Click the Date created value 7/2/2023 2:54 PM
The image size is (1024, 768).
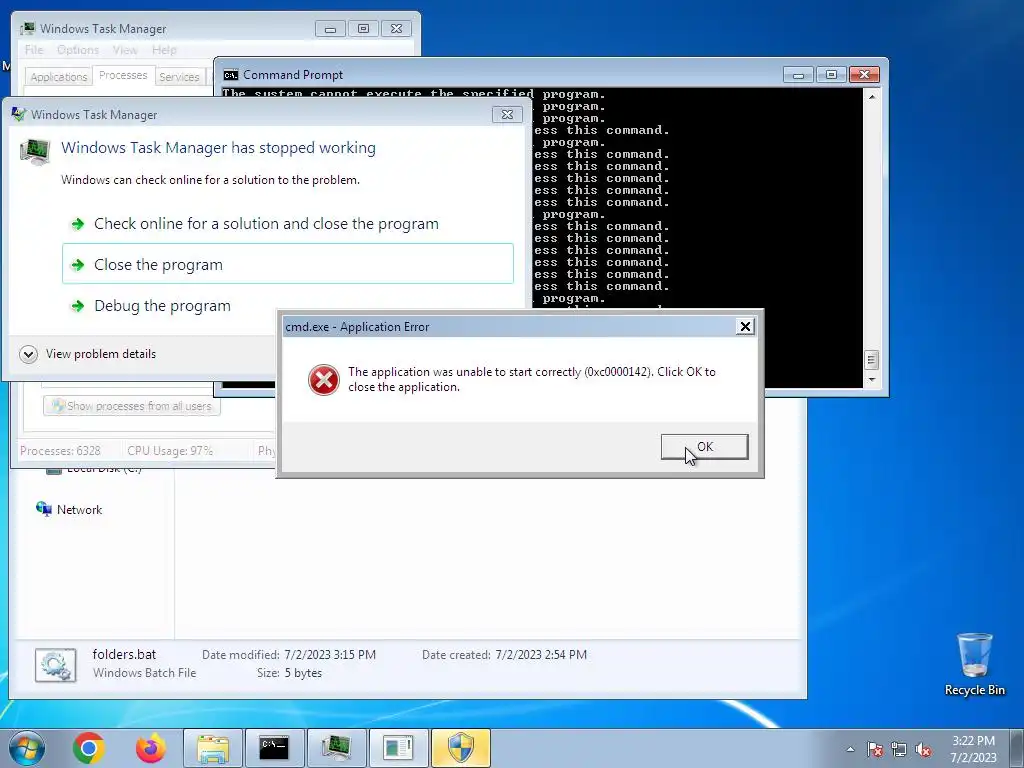coord(541,654)
